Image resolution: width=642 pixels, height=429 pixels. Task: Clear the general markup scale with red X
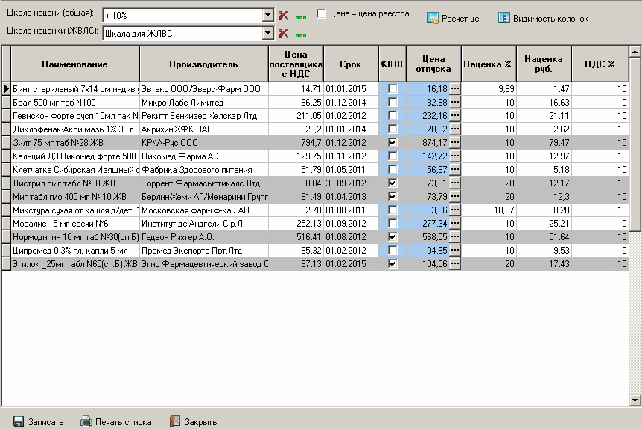(283, 17)
